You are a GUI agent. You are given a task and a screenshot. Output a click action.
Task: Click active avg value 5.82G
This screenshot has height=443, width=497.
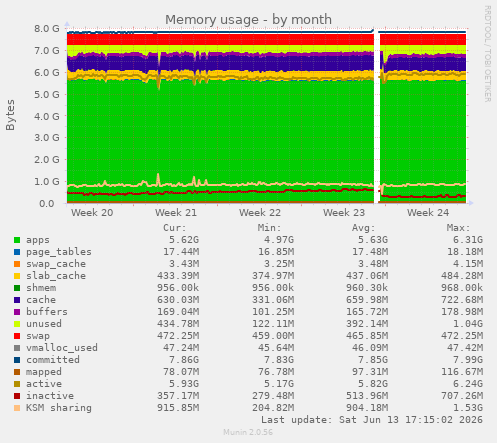373,384
